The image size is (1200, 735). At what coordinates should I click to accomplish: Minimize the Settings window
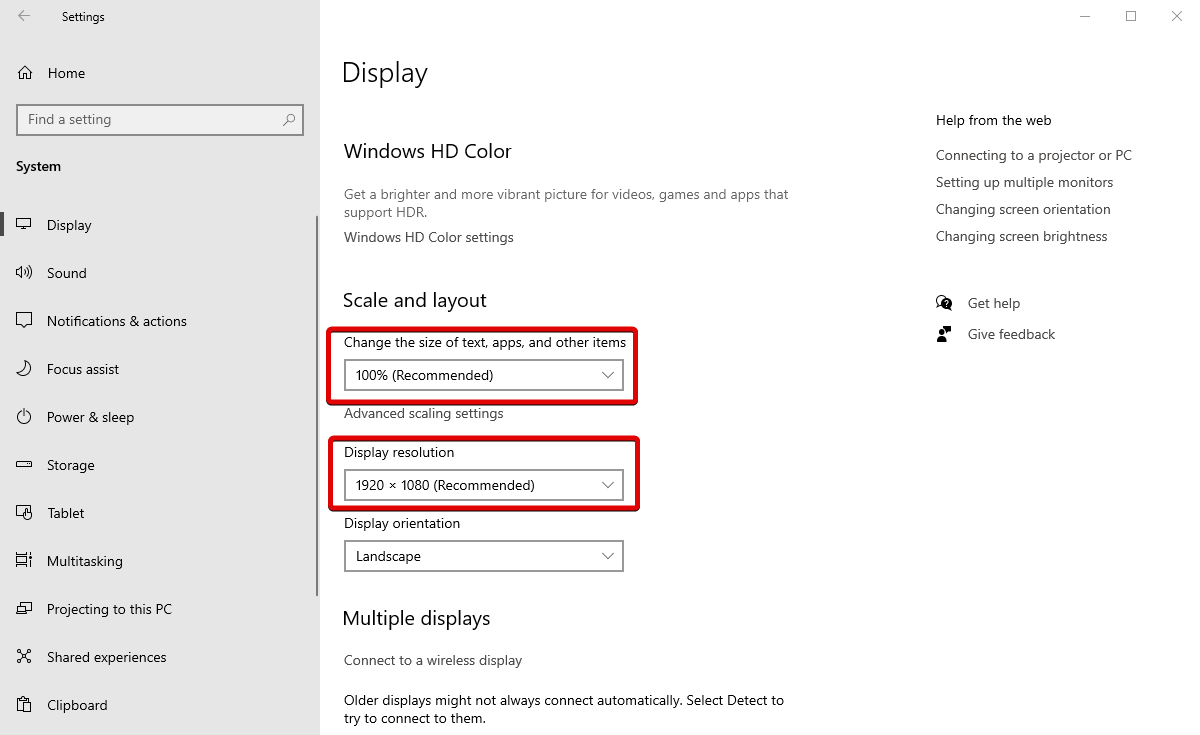pyautogui.click(x=1085, y=16)
